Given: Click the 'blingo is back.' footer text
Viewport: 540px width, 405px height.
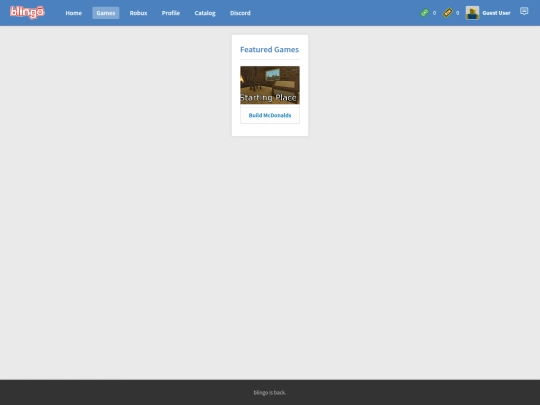Looking at the screenshot, I should coord(270,393).
